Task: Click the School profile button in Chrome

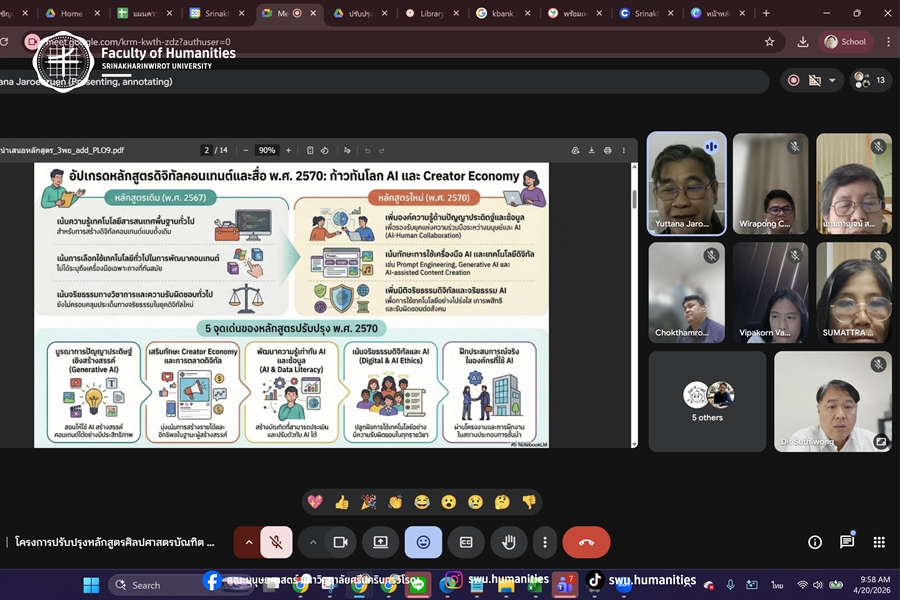Action: (845, 42)
